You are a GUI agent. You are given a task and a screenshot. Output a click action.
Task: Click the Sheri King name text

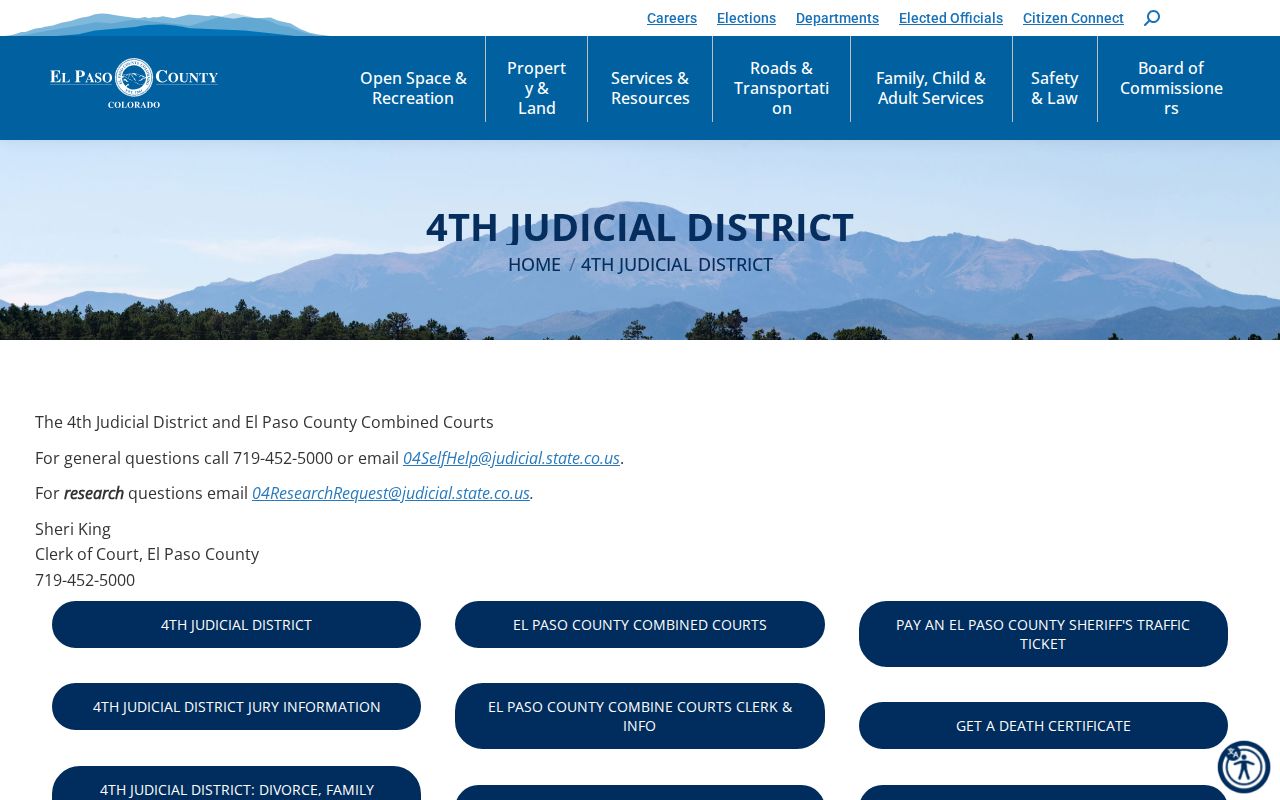(73, 529)
